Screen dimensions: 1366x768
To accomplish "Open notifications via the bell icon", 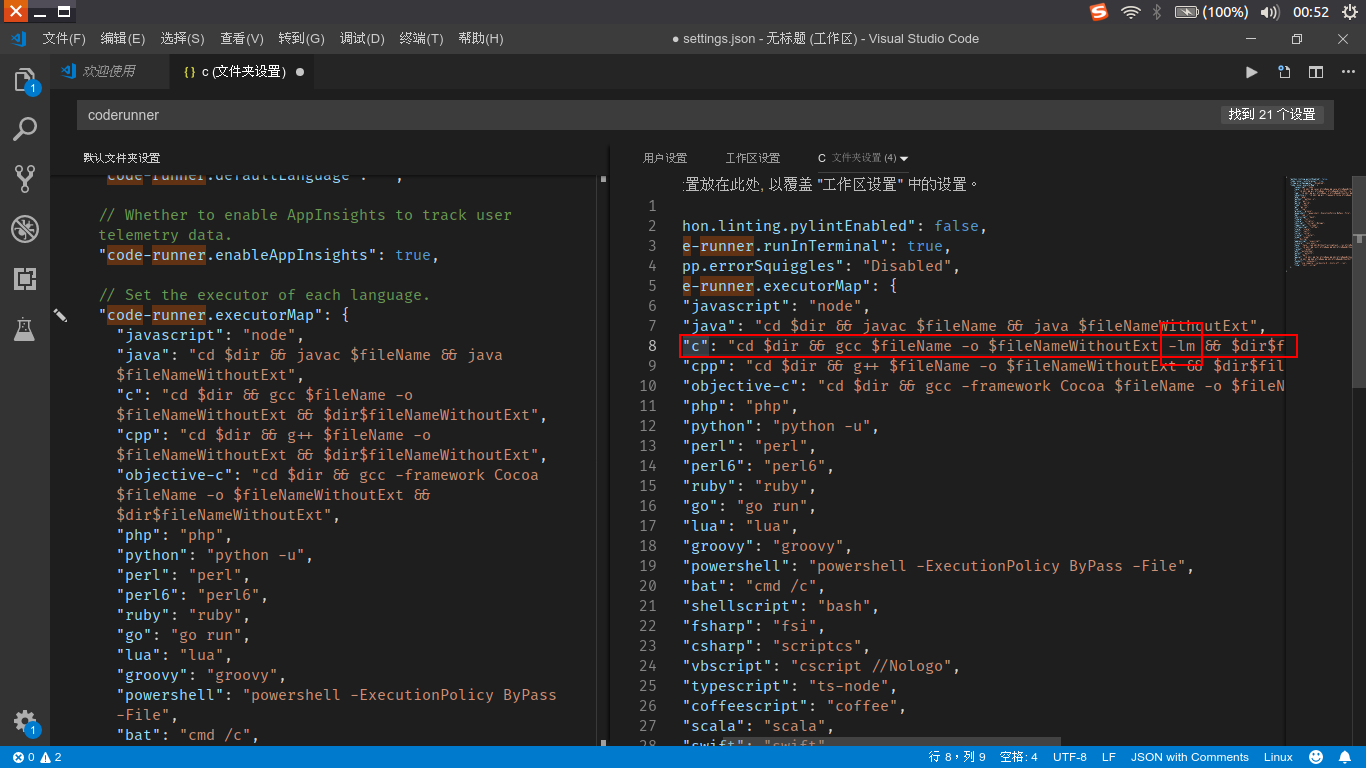I will (x=1344, y=757).
